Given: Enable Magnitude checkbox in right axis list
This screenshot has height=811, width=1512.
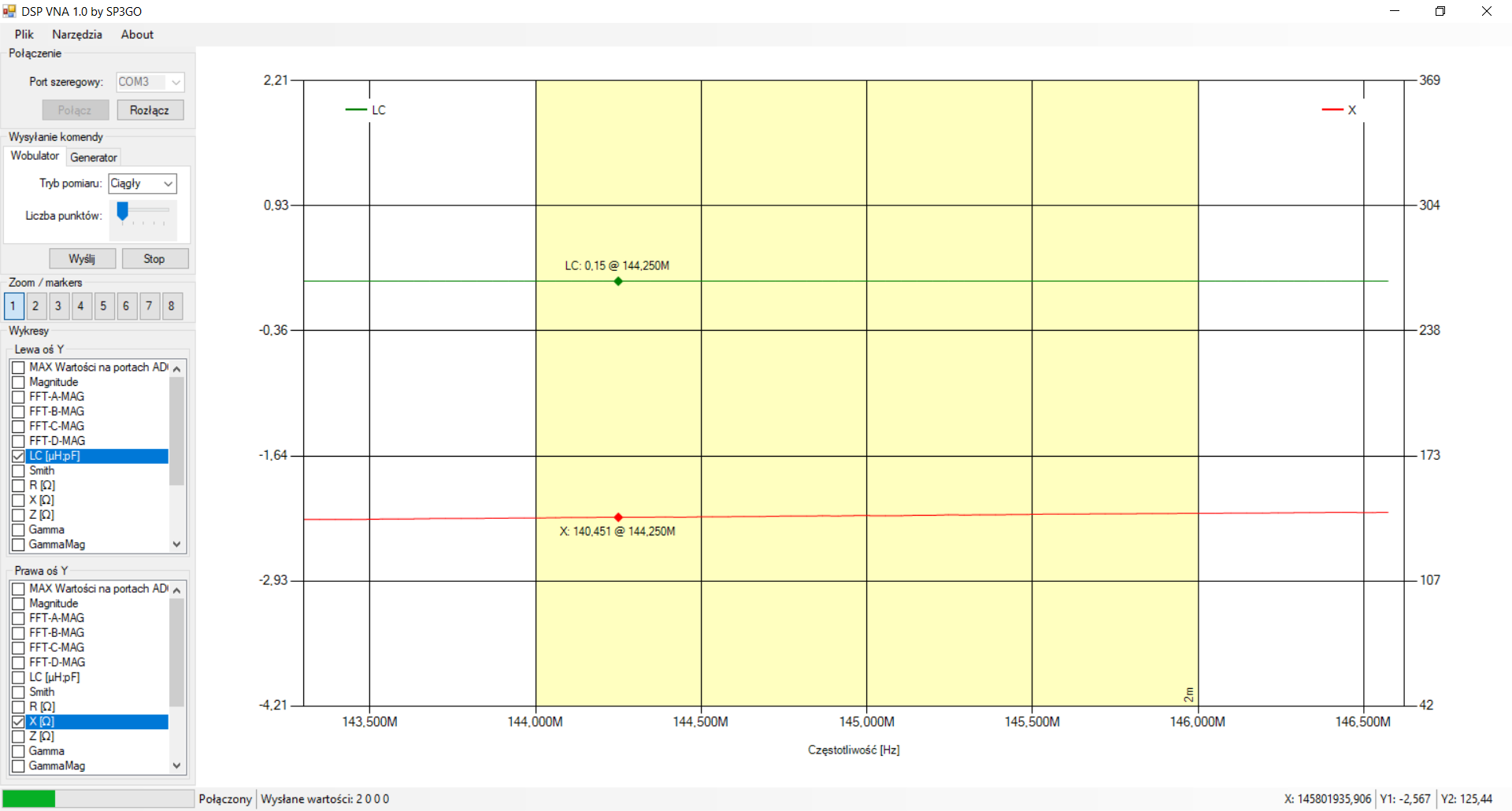Looking at the screenshot, I should pos(18,604).
